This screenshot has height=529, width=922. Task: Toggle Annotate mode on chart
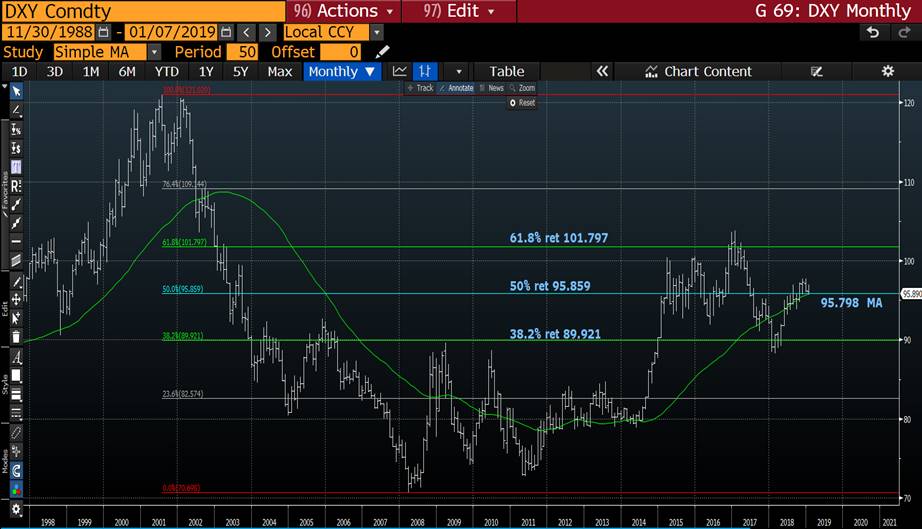point(458,88)
